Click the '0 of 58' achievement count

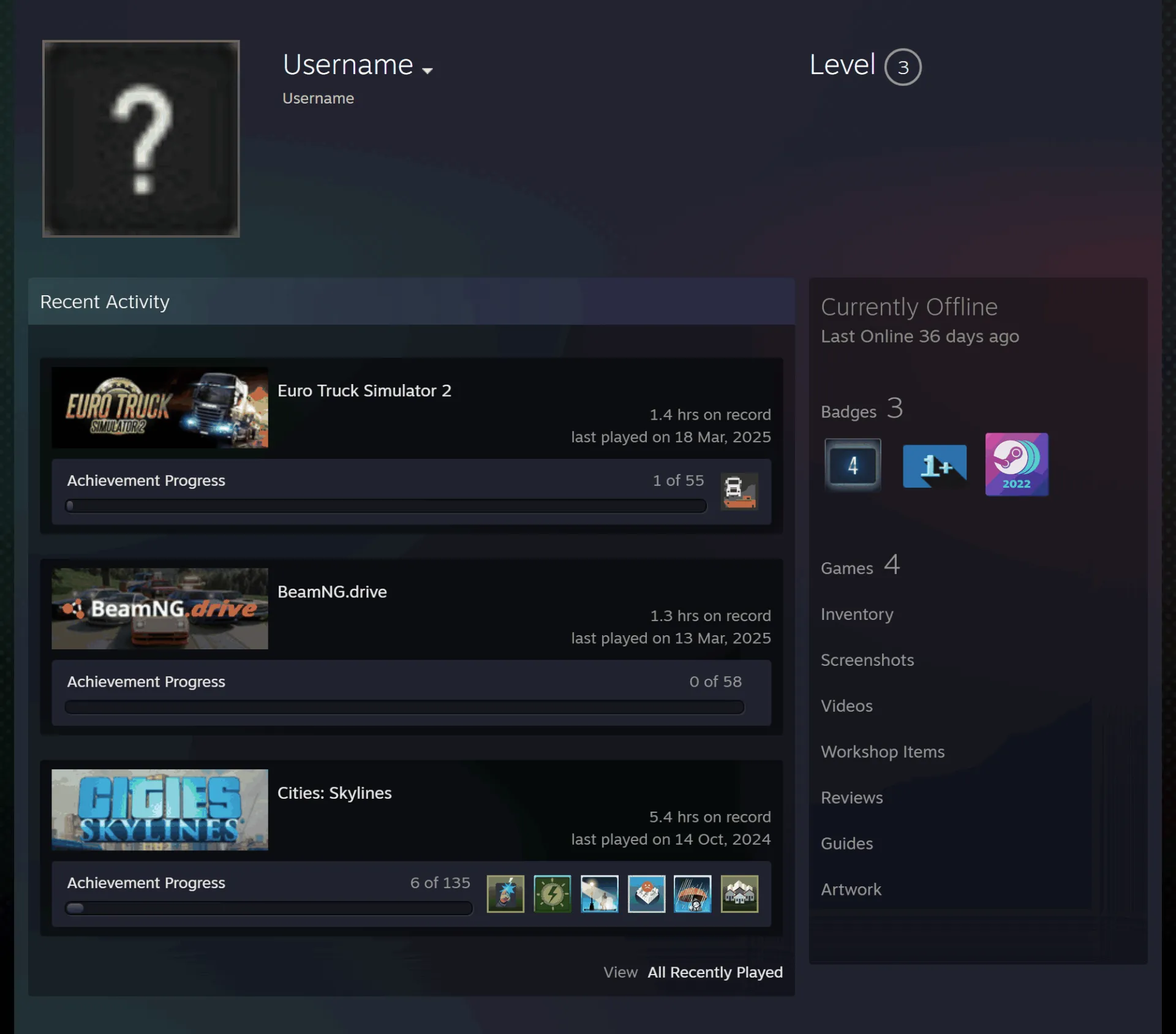(x=715, y=681)
